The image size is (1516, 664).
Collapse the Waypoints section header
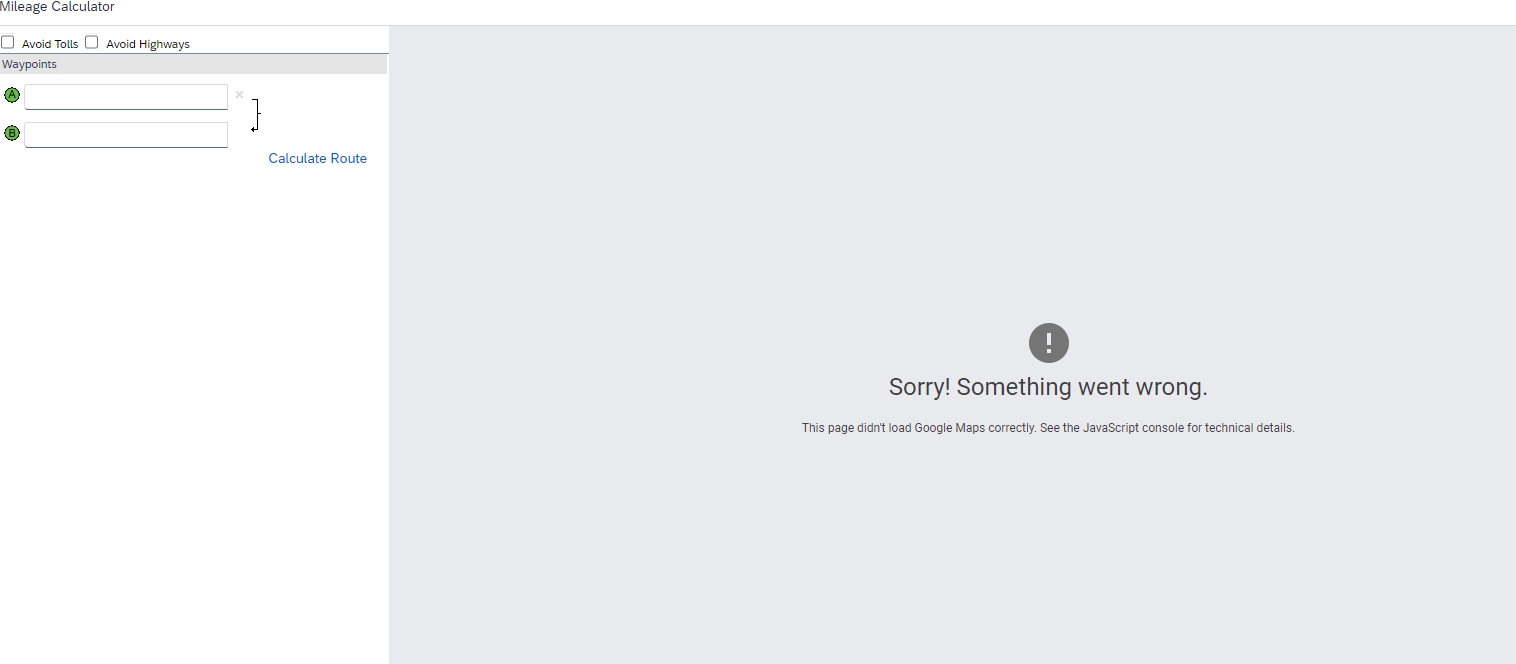(194, 64)
